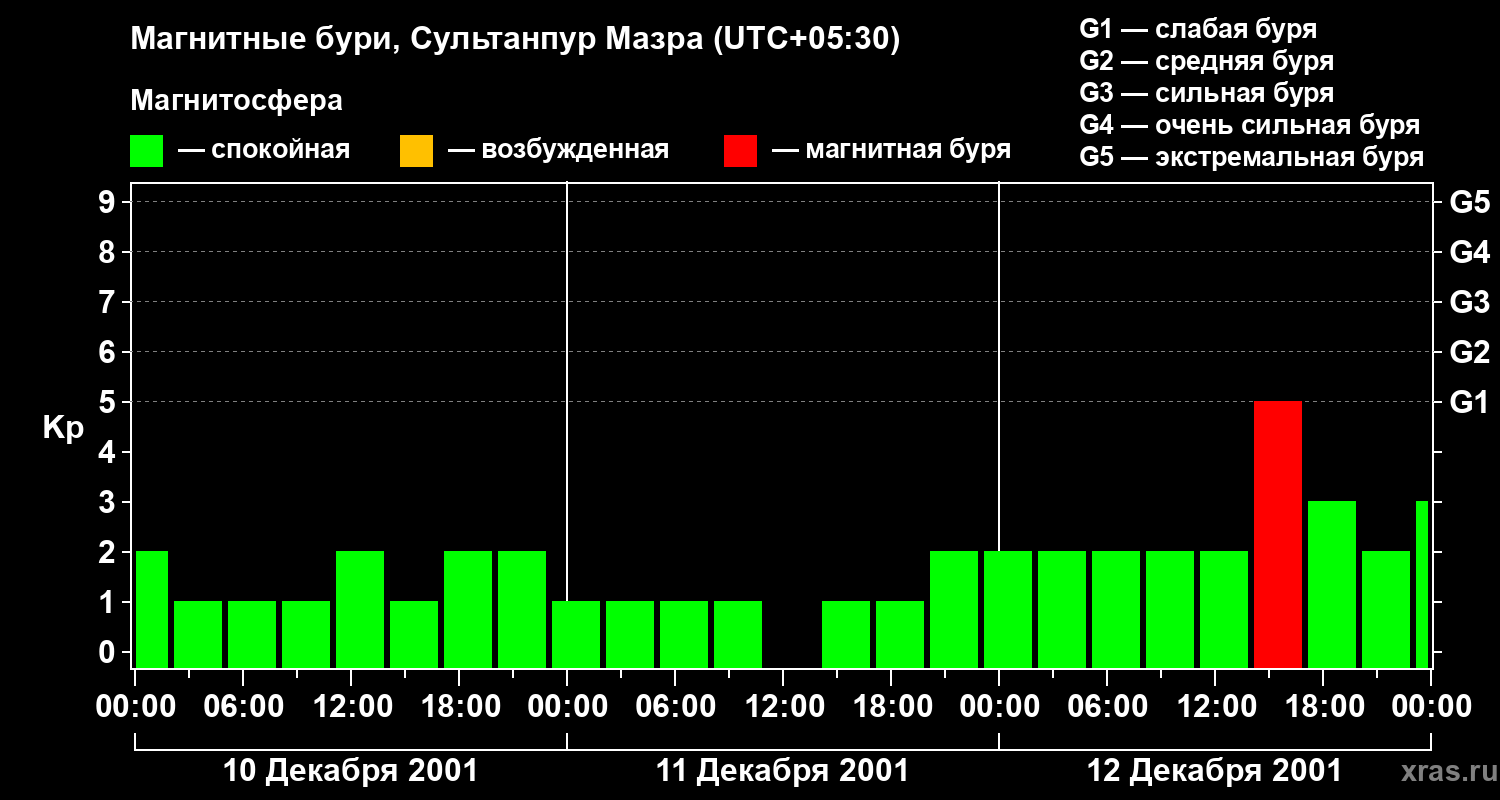Click the '12 Декабря 2001' date label
Screen dimensions: 1500x800
point(1214,771)
